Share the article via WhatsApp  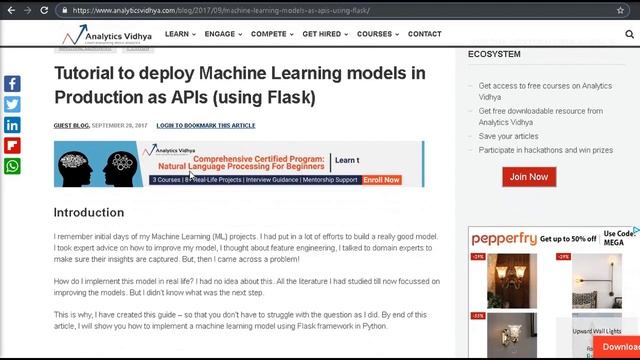pyautogui.click(x=12, y=166)
